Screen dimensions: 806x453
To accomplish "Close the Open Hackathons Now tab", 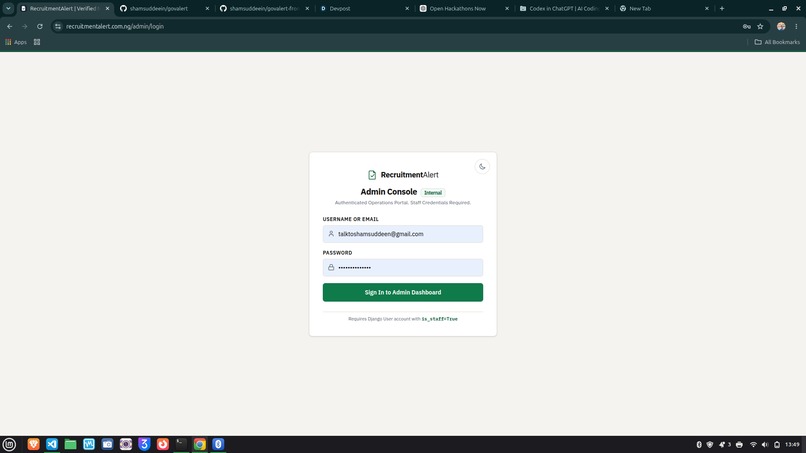I will point(507,8).
